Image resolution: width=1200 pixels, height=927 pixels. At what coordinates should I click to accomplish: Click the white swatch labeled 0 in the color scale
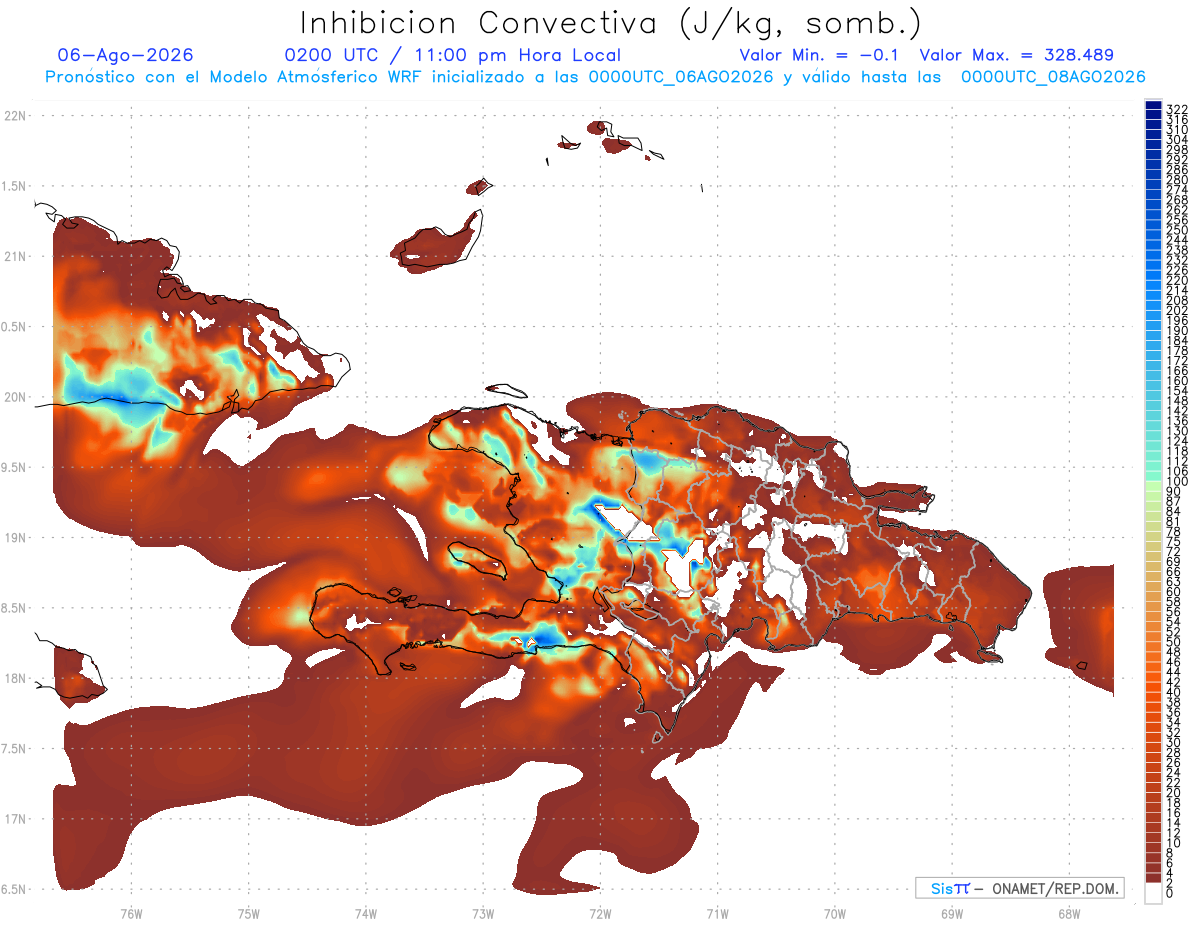[x=1153, y=893]
